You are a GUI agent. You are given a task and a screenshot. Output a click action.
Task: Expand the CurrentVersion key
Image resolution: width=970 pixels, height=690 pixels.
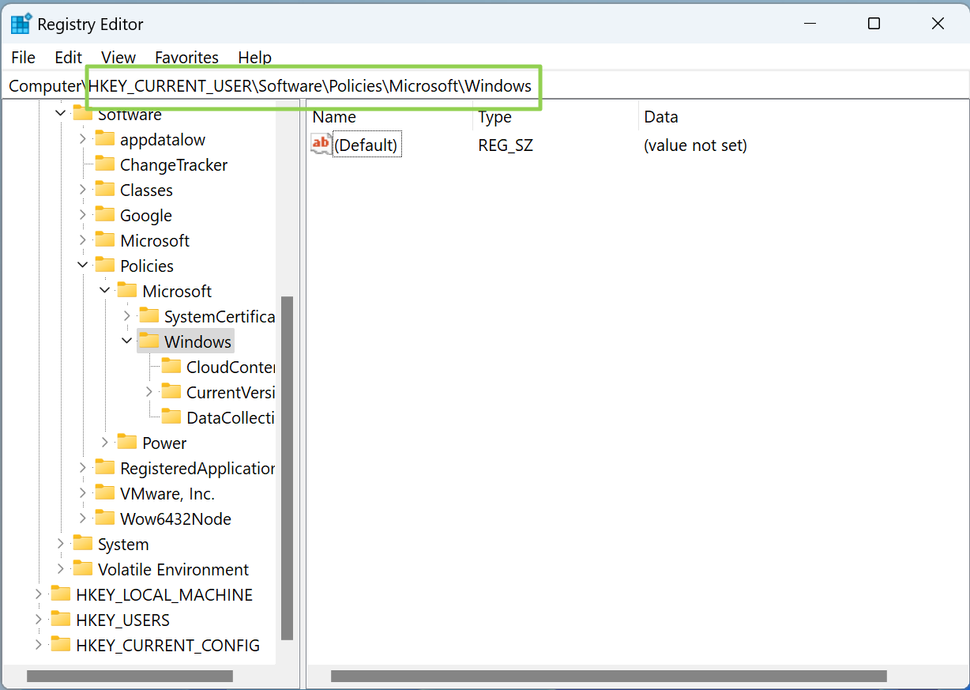pos(147,392)
